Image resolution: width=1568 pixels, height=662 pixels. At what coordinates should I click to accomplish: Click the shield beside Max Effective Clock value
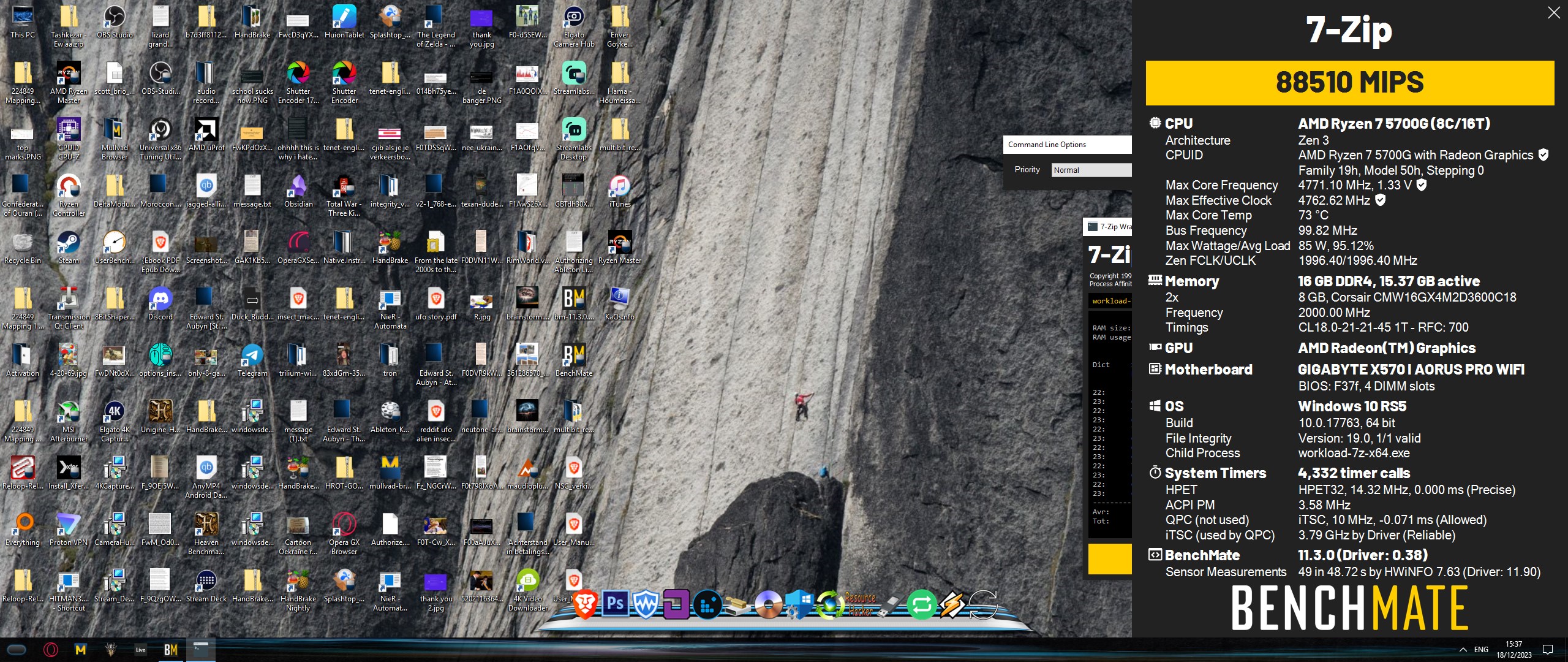pos(1381,200)
